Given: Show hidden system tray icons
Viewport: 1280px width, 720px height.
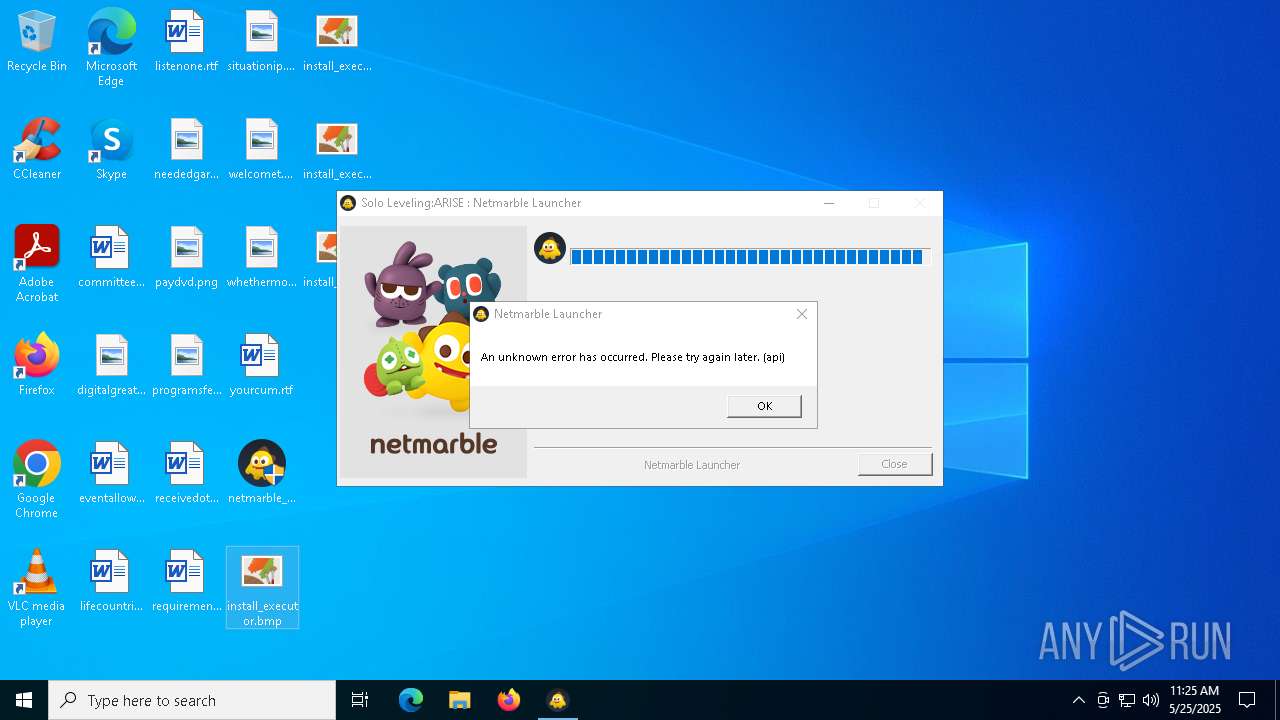Looking at the screenshot, I should [1078, 700].
